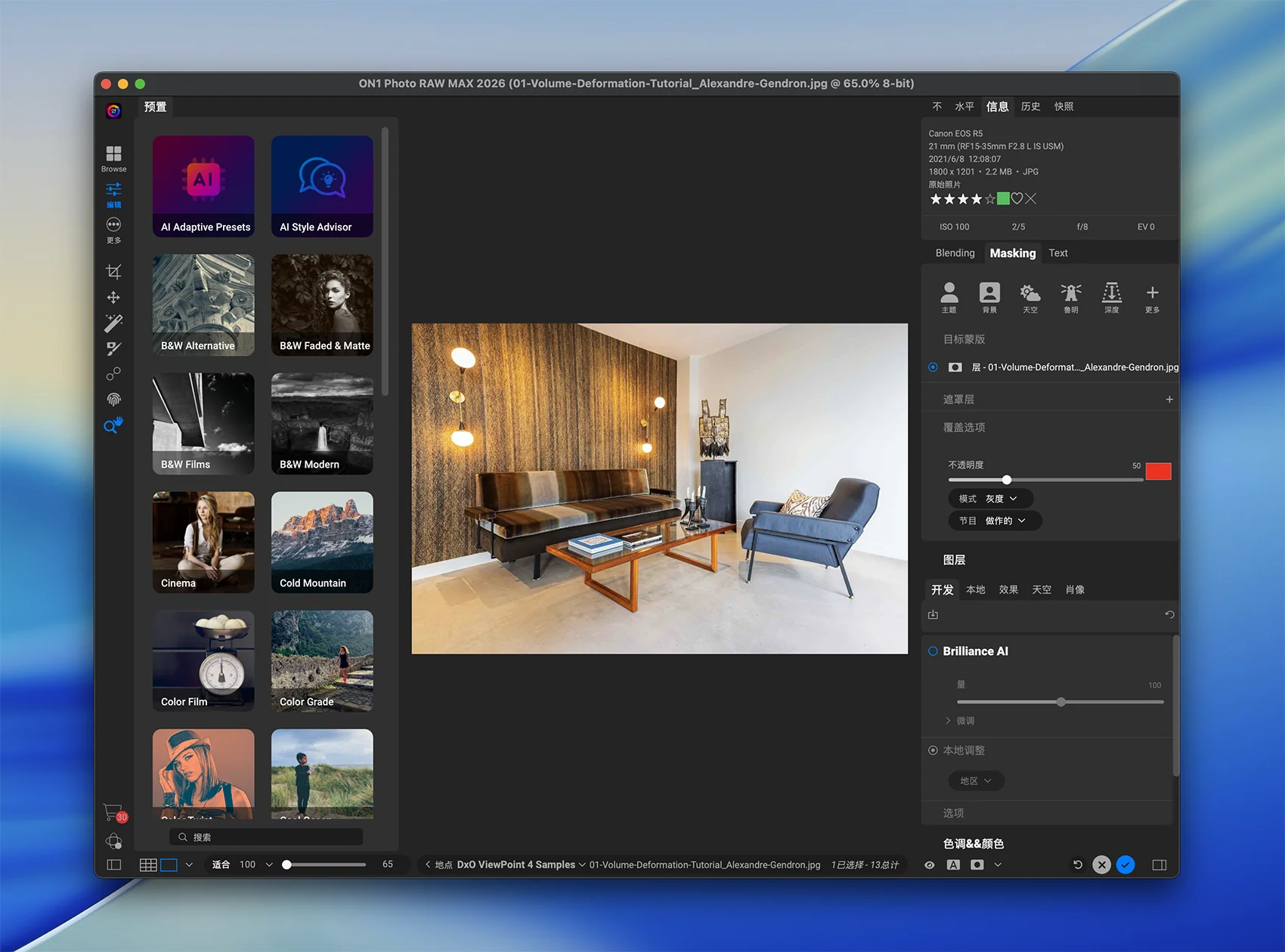This screenshot has height=952, width=1285.
Task: Click the Background mask icon (背景)
Action: coord(989,297)
